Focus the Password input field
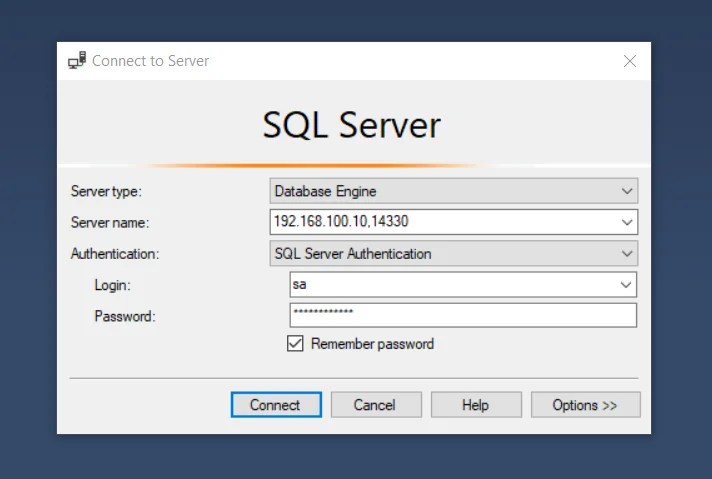712x479 pixels. point(463,315)
